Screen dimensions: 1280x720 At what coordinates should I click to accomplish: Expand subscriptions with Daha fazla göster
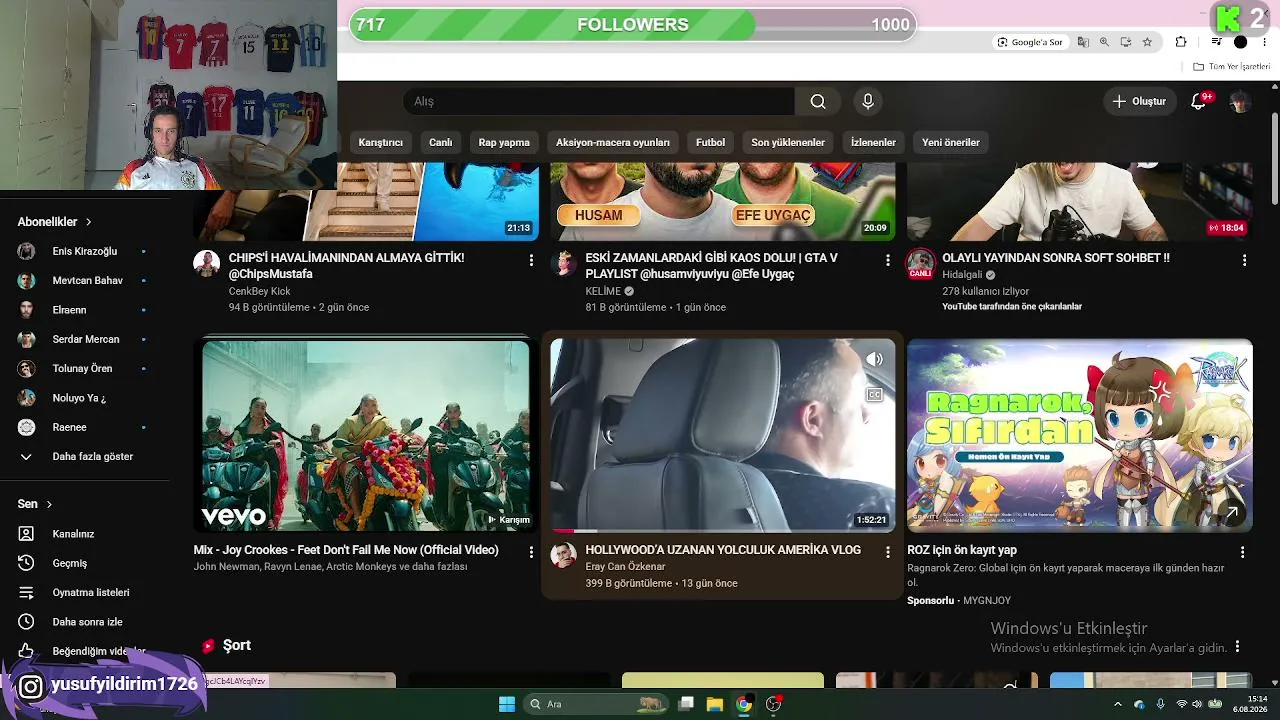pyautogui.click(x=85, y=457)
